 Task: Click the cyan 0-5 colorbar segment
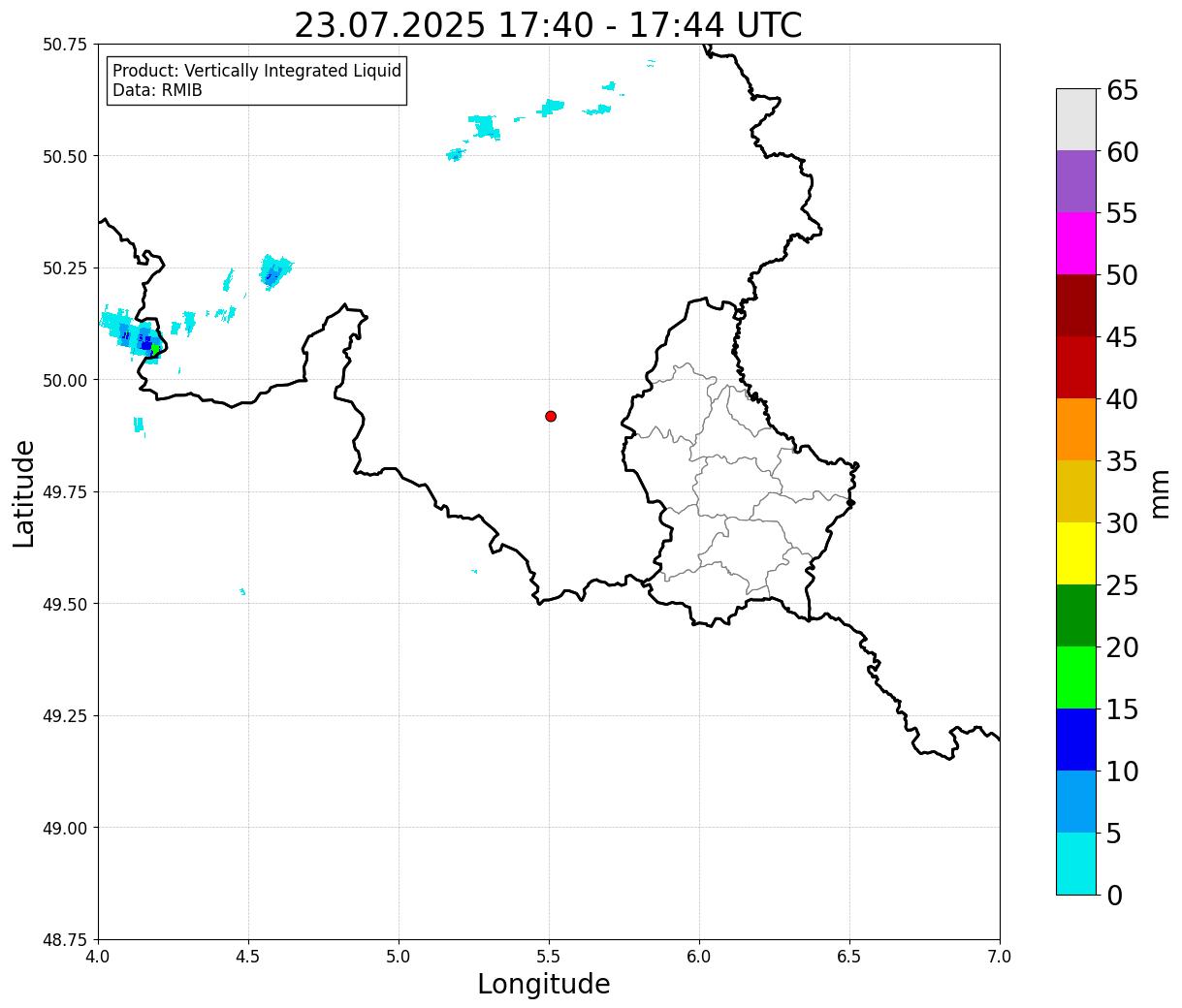coord(1076,863)
